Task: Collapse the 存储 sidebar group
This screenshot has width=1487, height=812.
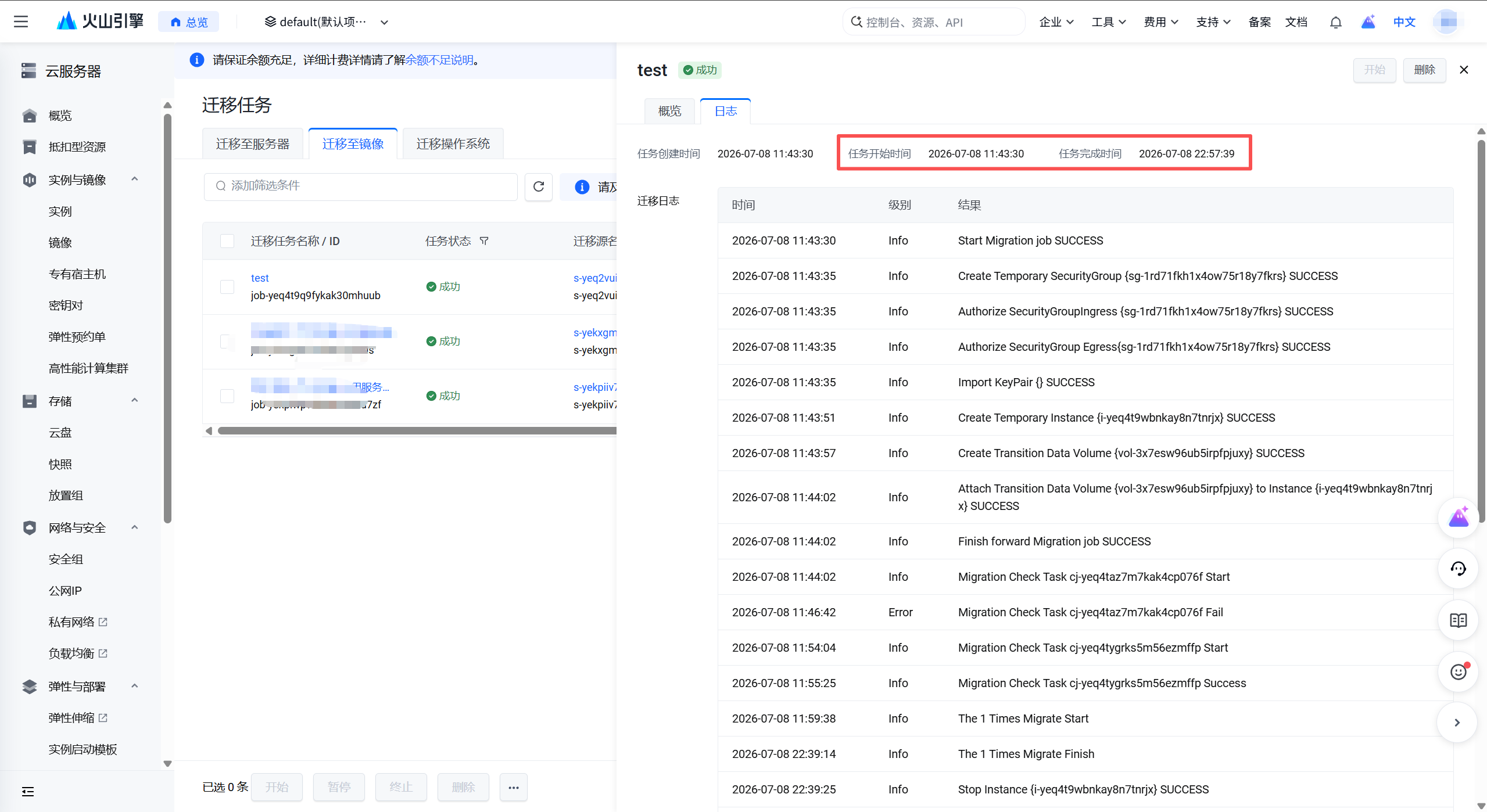Action: click(135, 400)
